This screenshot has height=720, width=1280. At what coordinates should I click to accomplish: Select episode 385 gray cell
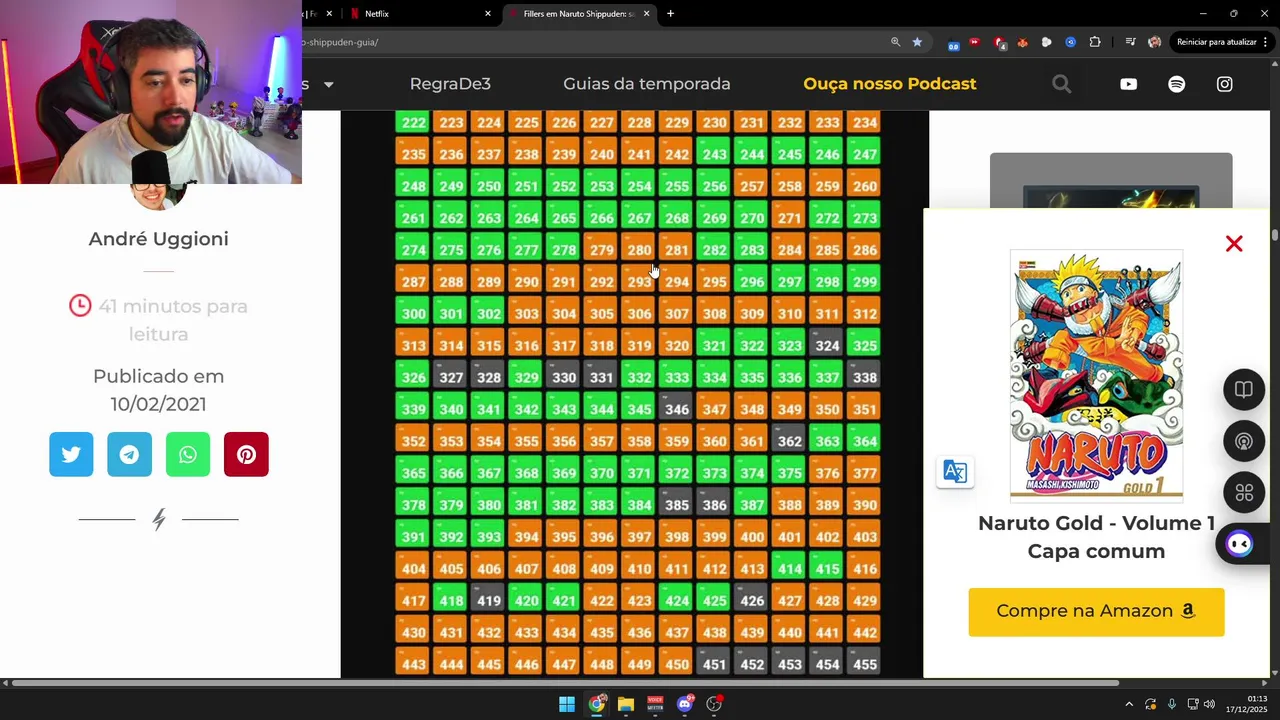(677, 505)
